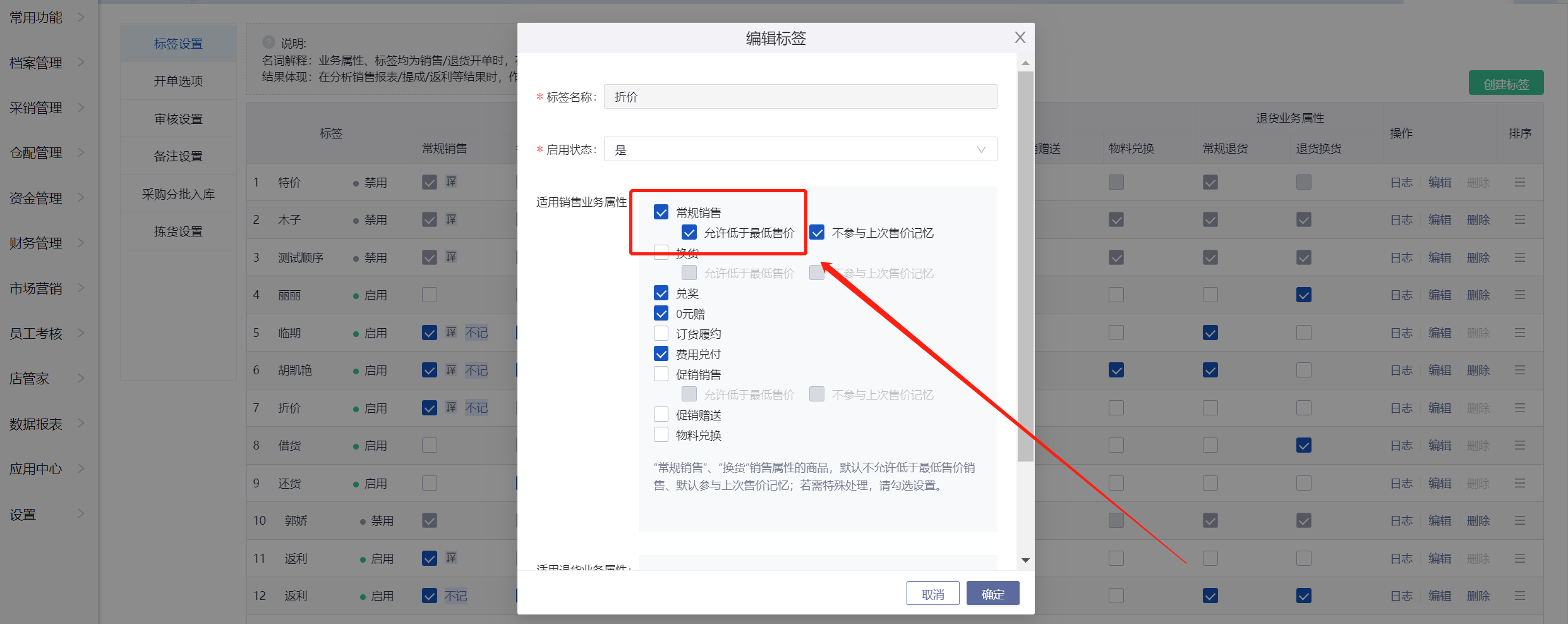
Task: Click the 创建标签 button
Action: click(1506, 83)
